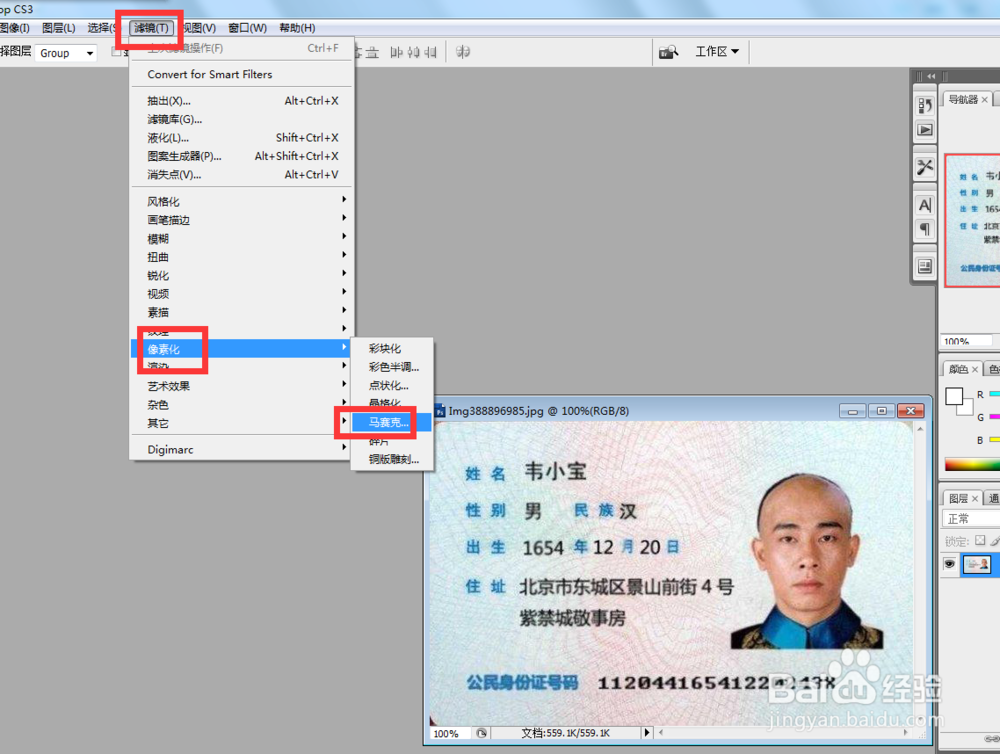This screenshot has height=754, width=1000.
Task: Select 消失点(V) Vanishing Point item
Action: [x=242, y=175]
